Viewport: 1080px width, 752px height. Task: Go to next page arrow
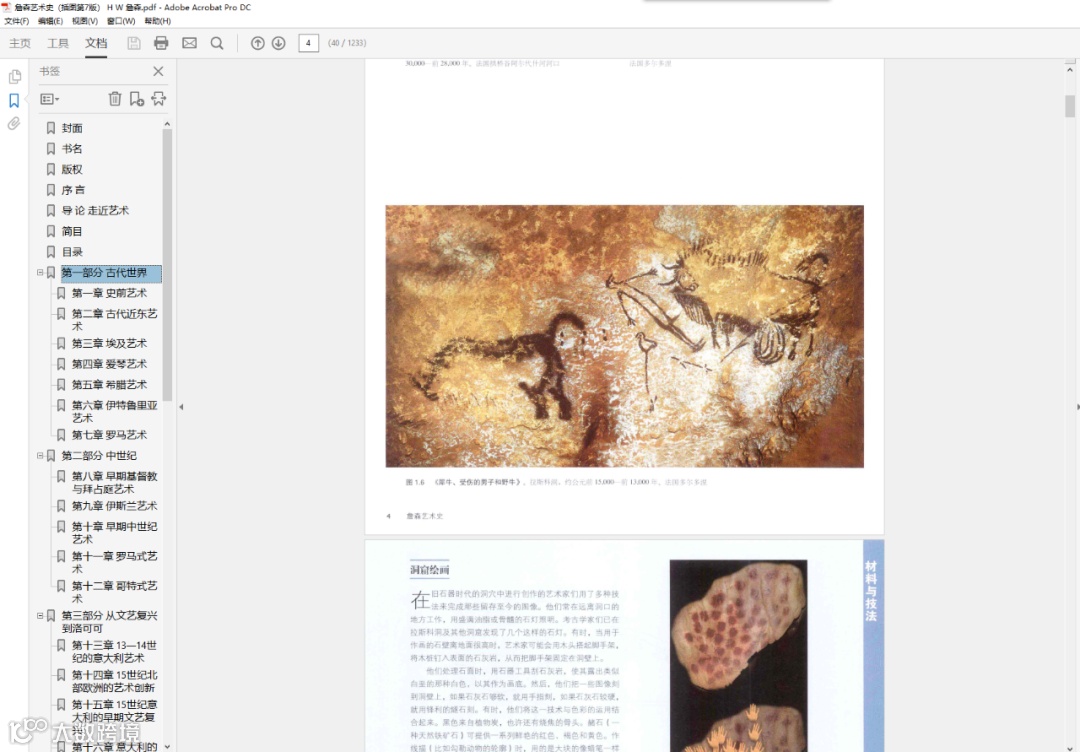point(278,43)
